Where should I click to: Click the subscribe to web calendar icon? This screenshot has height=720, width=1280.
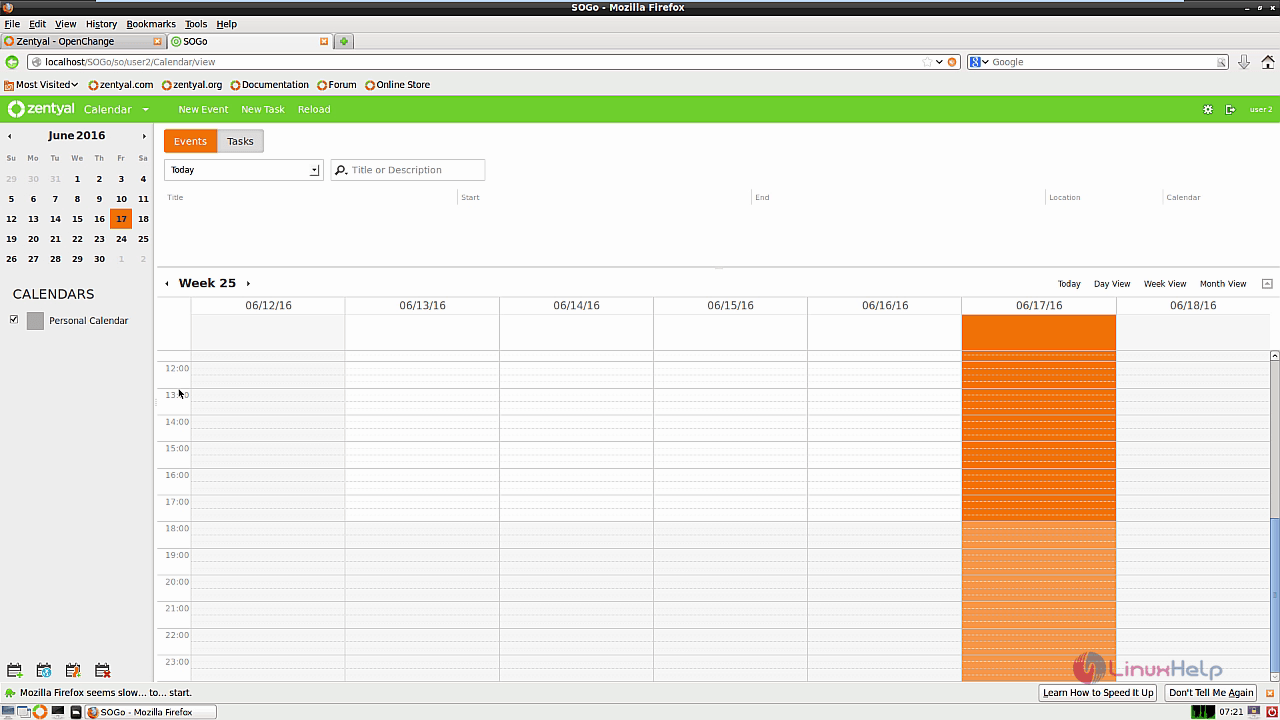(44, 671)
